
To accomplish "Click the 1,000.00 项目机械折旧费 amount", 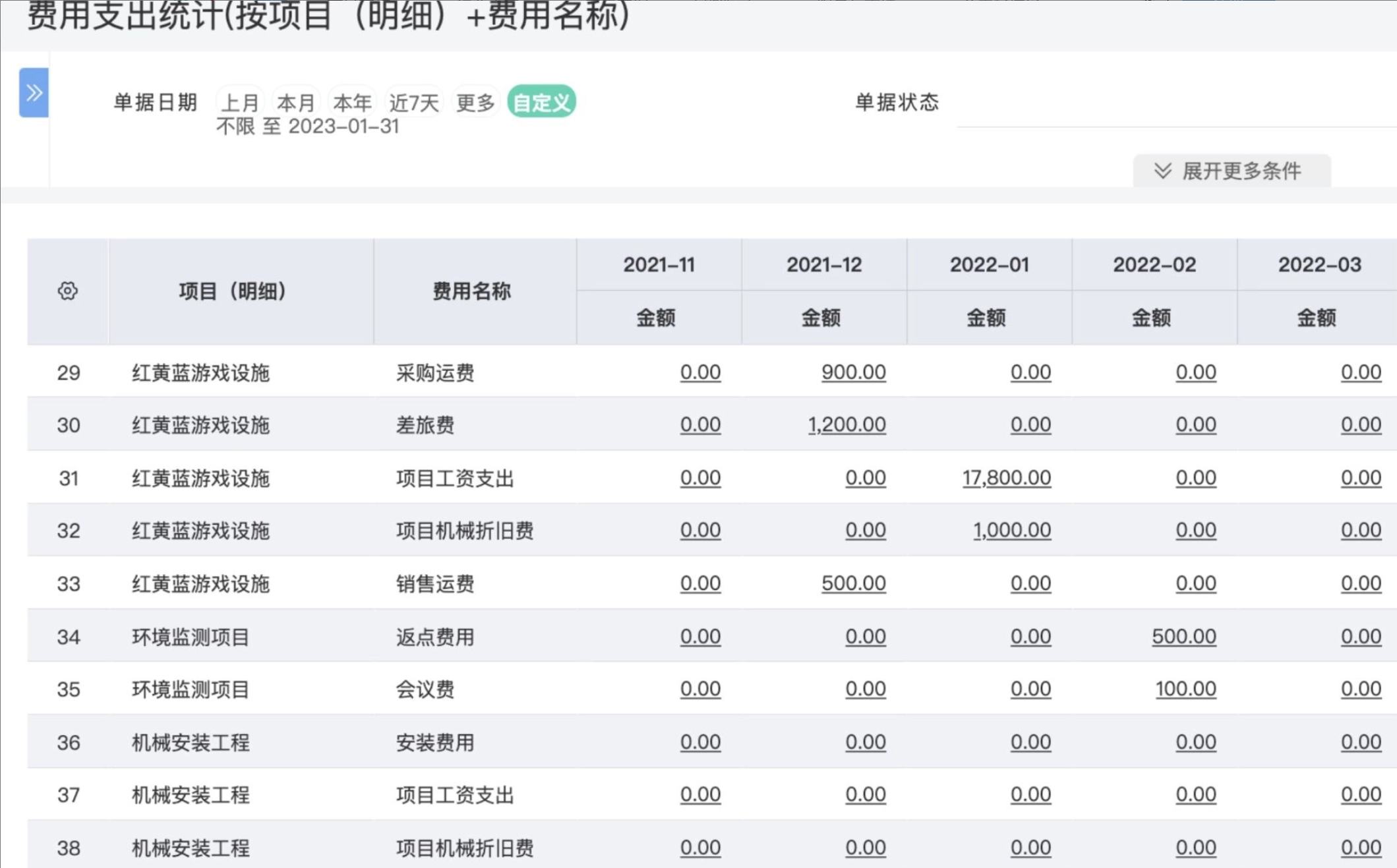I will 1012,531.
